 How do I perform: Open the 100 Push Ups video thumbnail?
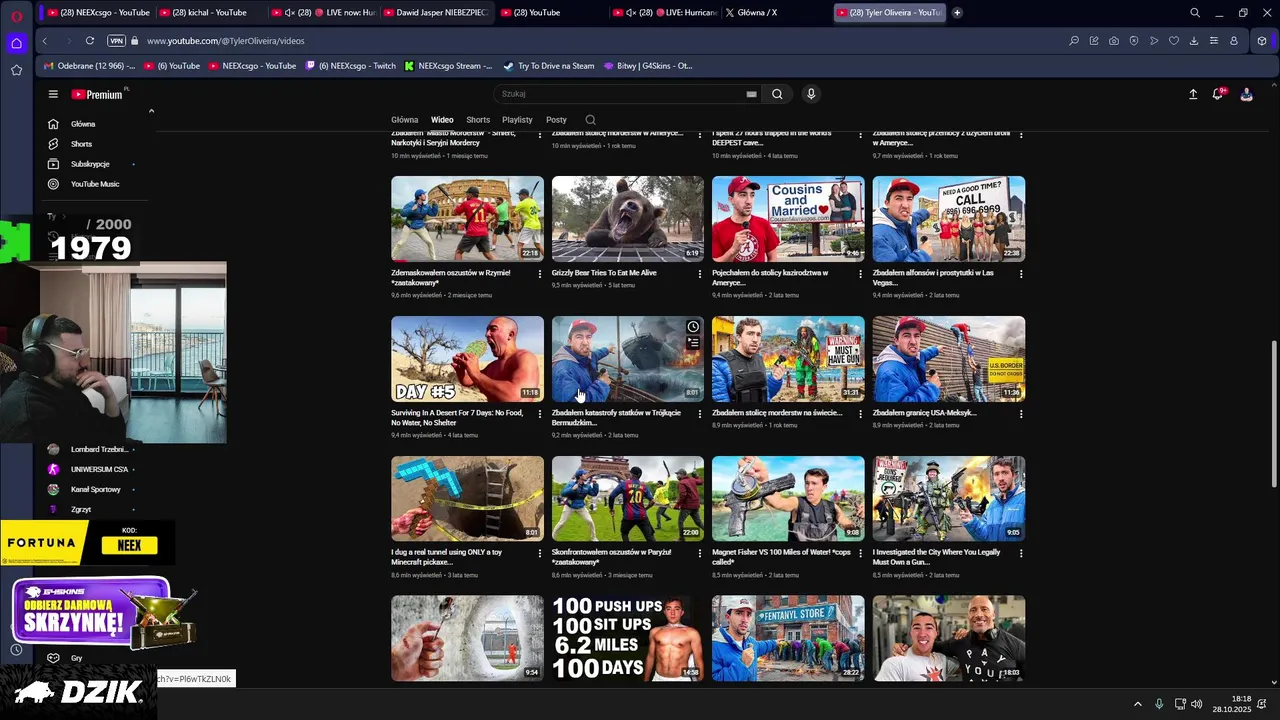pyautogui.click(x=628, y=639)
